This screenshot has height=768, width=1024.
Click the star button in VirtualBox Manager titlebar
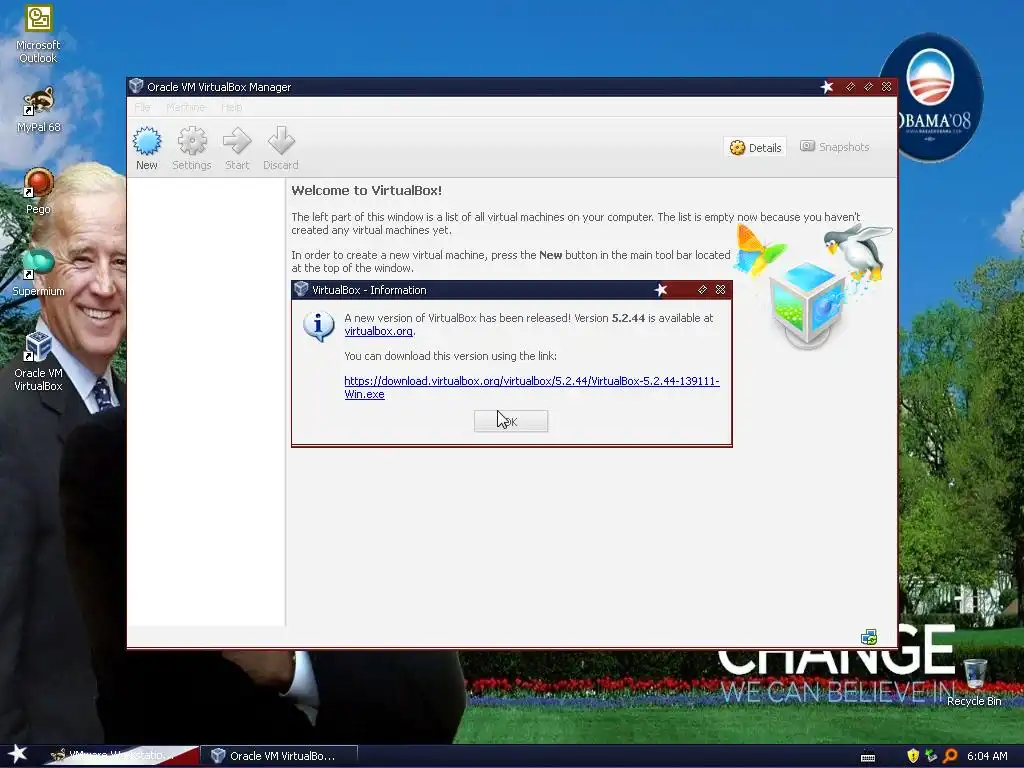coord(827,87)
